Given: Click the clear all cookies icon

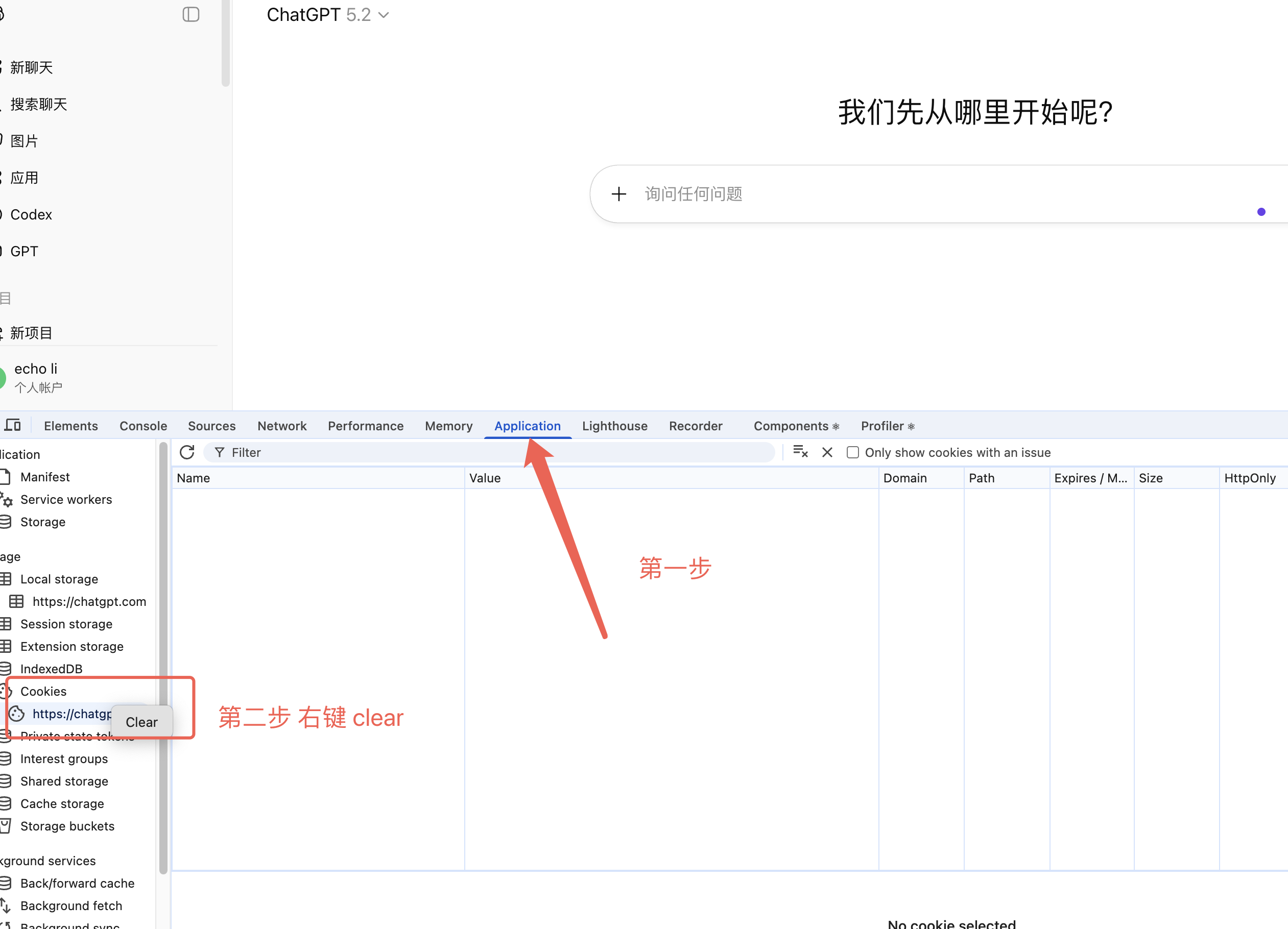Looking at the screenshot, I should tap(800, 452).
